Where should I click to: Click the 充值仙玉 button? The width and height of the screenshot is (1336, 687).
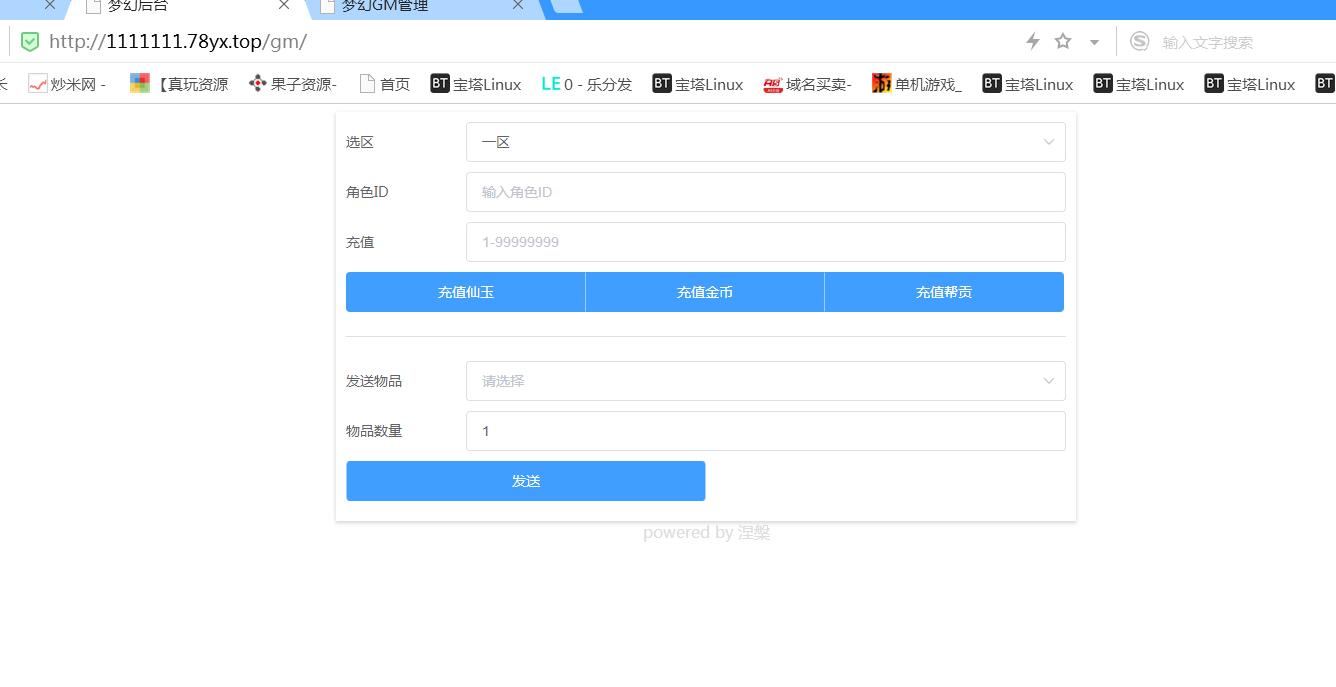coord(465,292)
